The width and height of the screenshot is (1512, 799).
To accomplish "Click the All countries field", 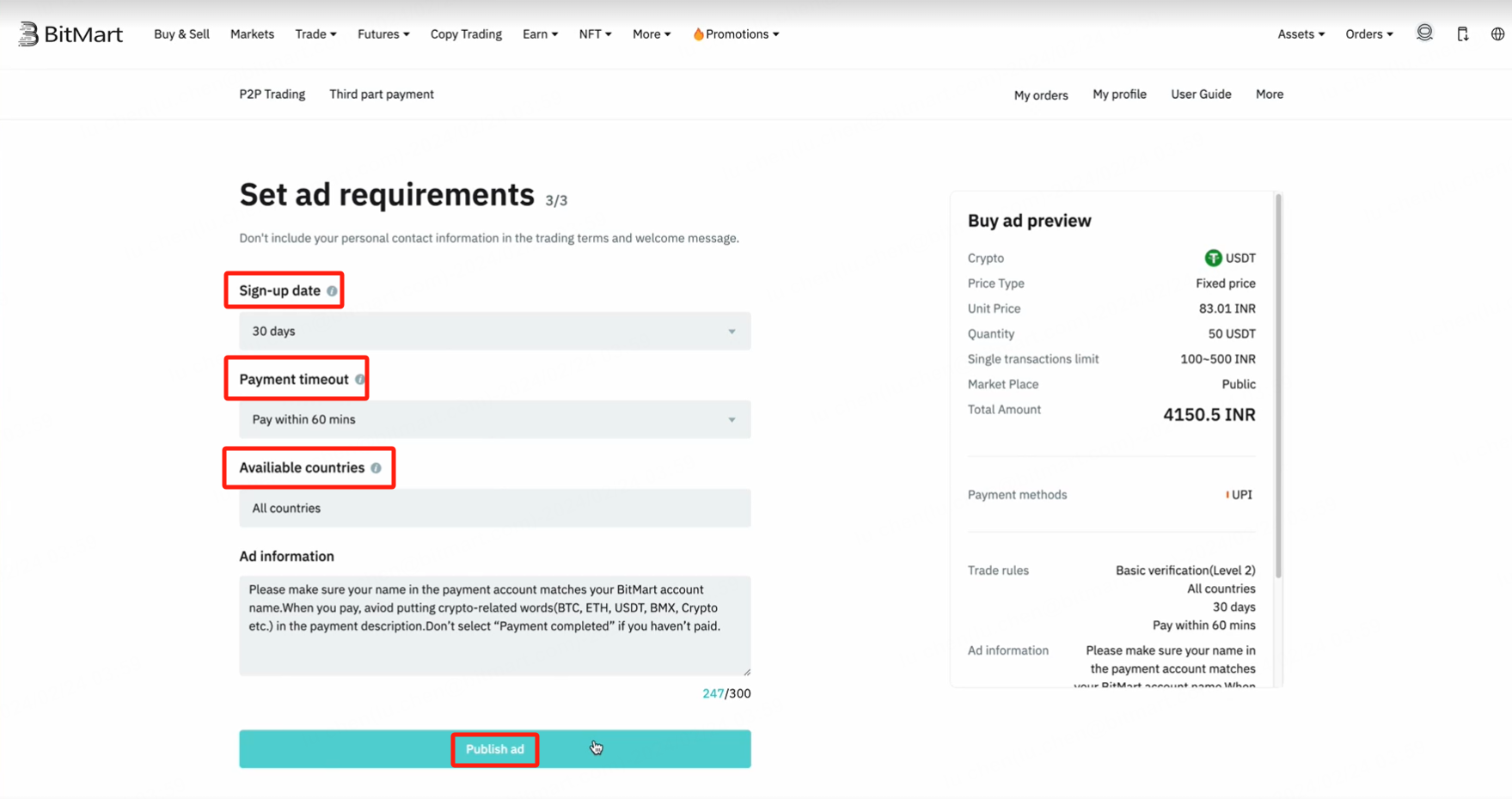I will point(494,509).
